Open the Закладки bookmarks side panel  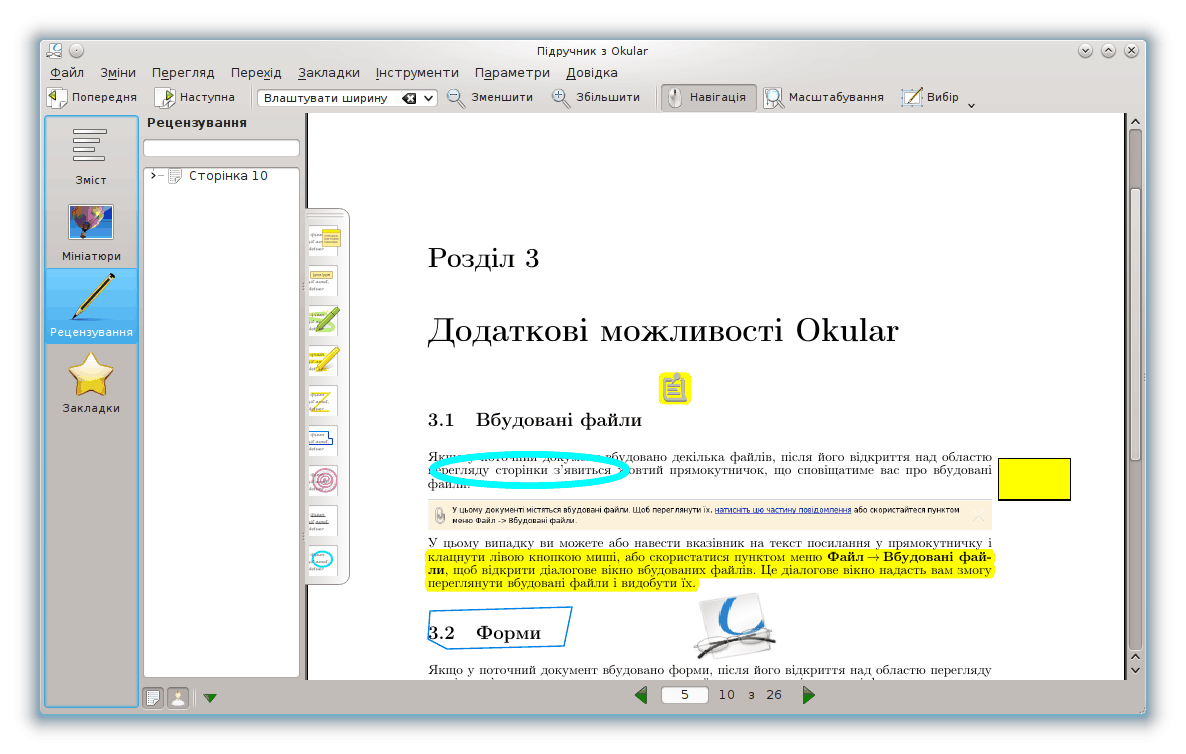pyautogui.click(x=91, y=384)
